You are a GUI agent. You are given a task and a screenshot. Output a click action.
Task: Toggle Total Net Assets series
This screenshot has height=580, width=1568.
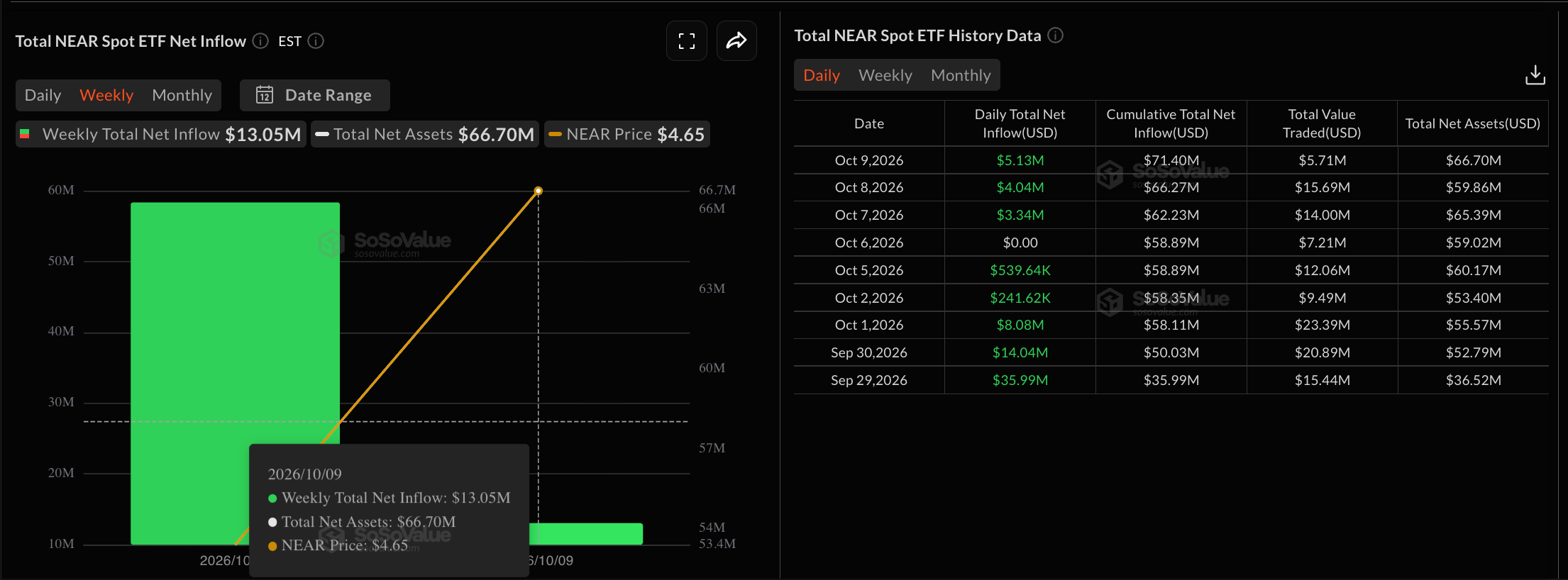425,134
